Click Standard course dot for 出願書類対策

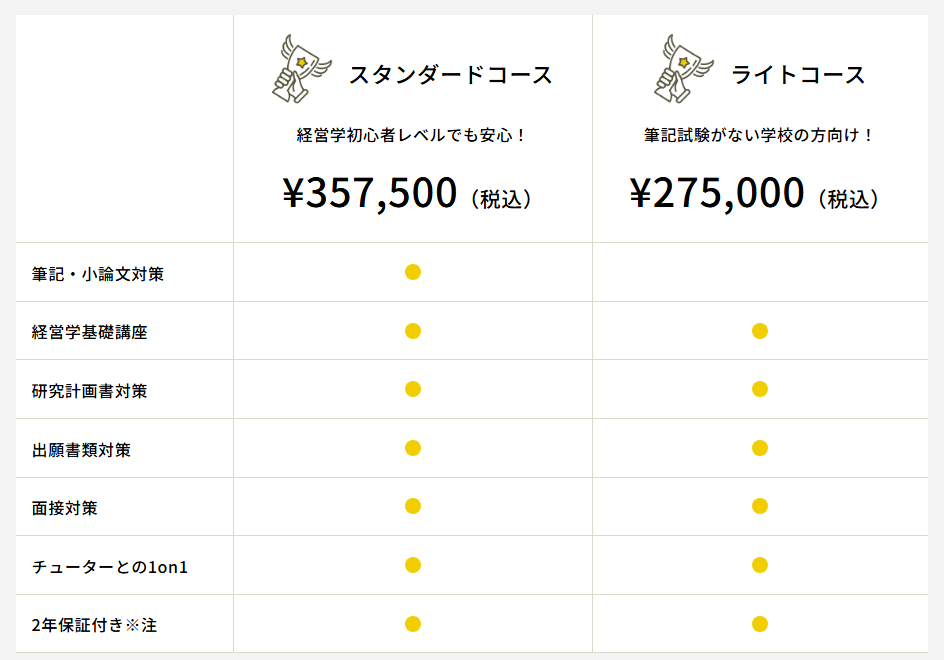click(x=413, y=448)
